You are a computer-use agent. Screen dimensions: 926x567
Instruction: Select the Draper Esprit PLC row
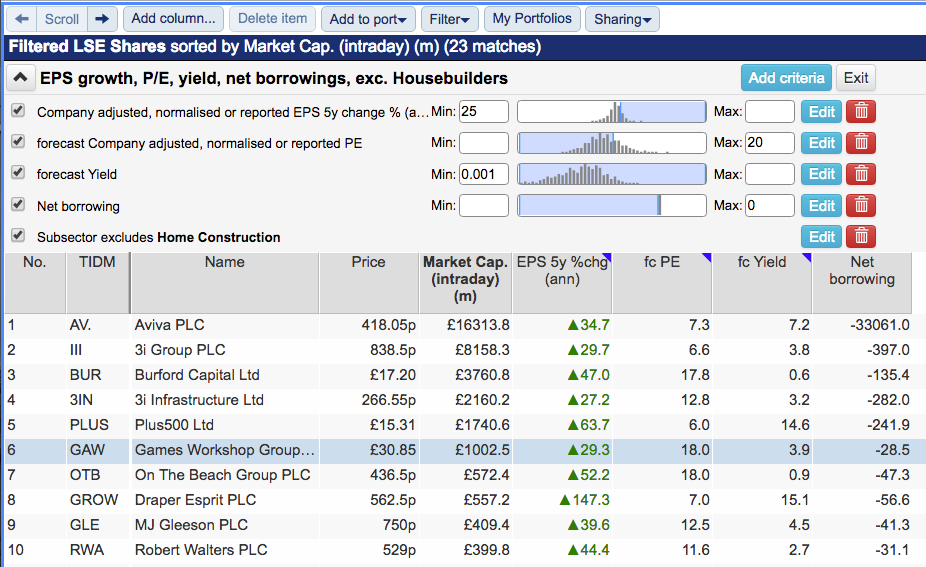pyautogui.click(x=465, y=500)
